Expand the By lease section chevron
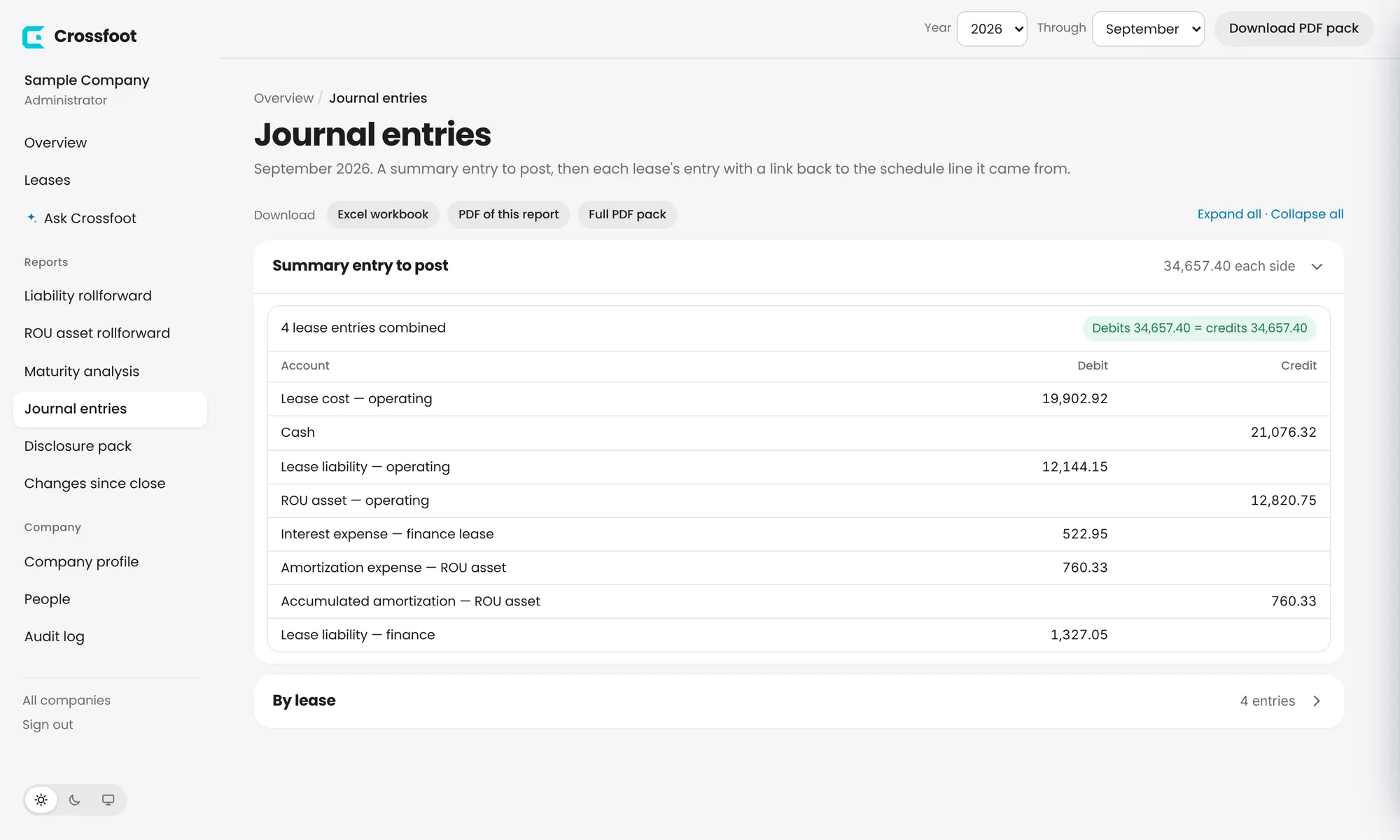Image resolution: width=1400 pixels, height=840 pixels. click(1317, 701)
